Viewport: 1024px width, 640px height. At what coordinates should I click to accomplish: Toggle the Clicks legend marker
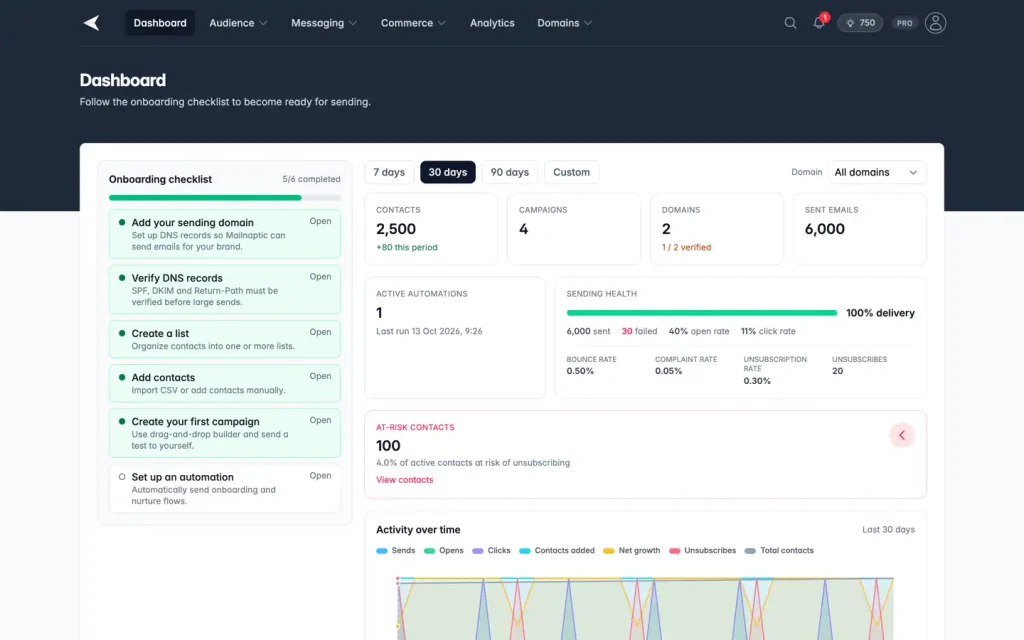[477, 551]
